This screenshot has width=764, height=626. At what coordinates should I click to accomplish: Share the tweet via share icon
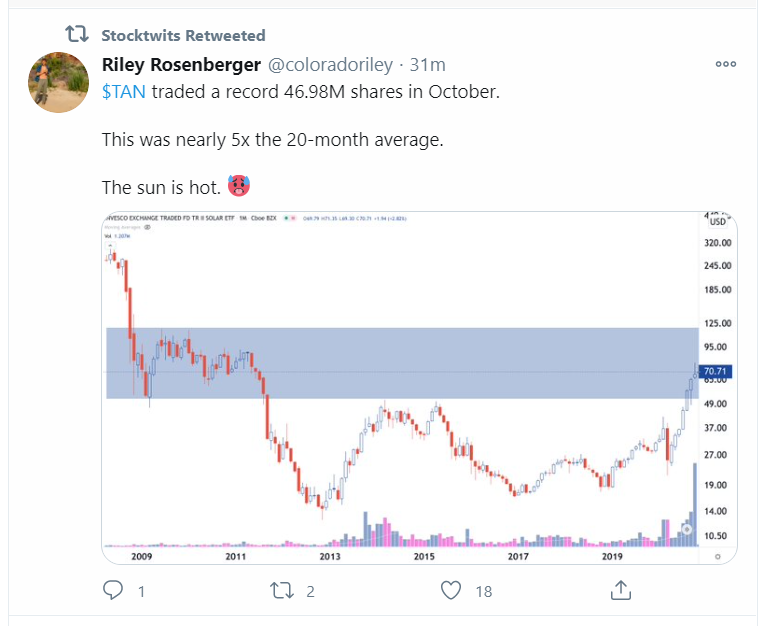pyautogui.click(x=619, y=591)
